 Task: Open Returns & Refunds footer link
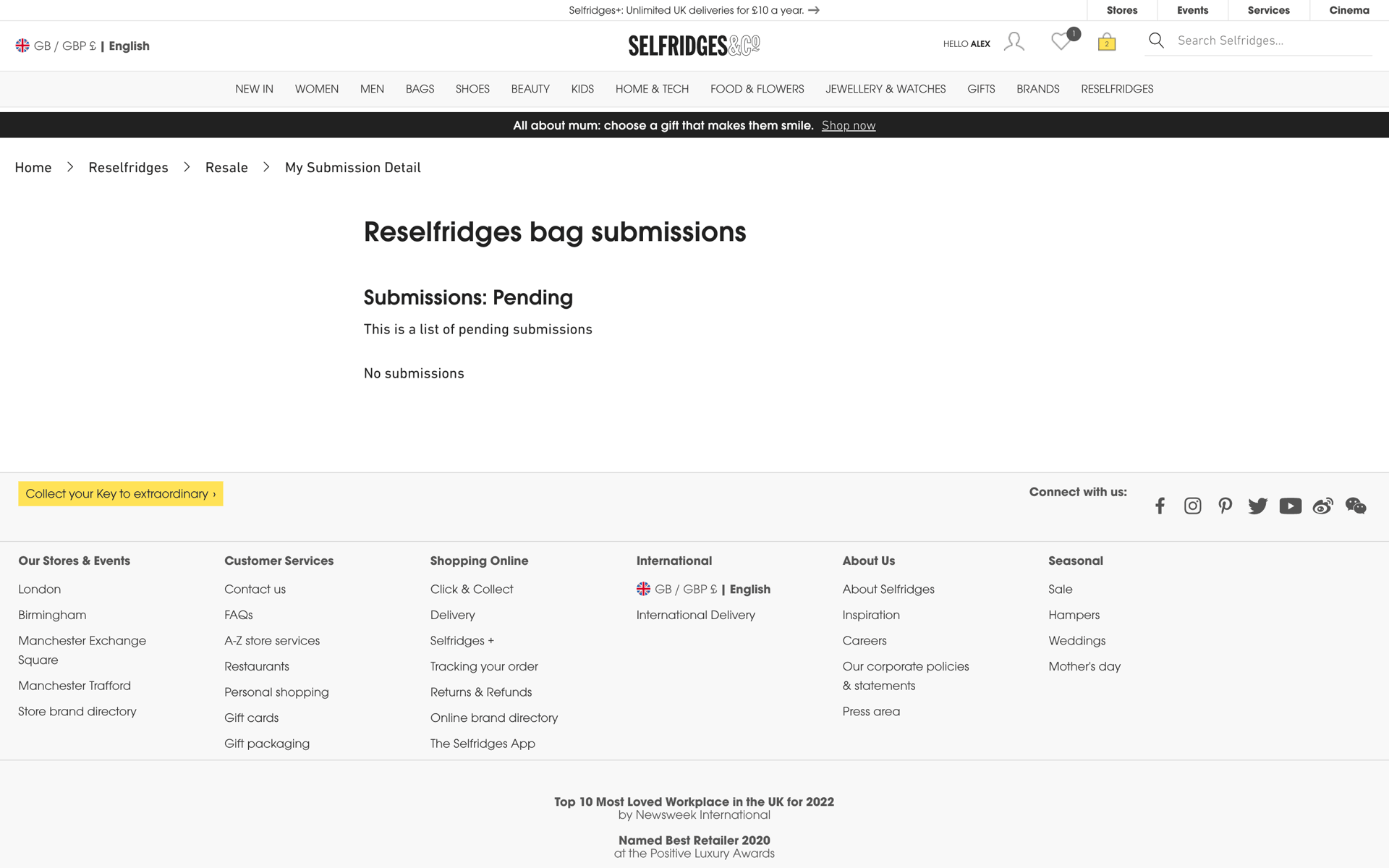(481, 692)
